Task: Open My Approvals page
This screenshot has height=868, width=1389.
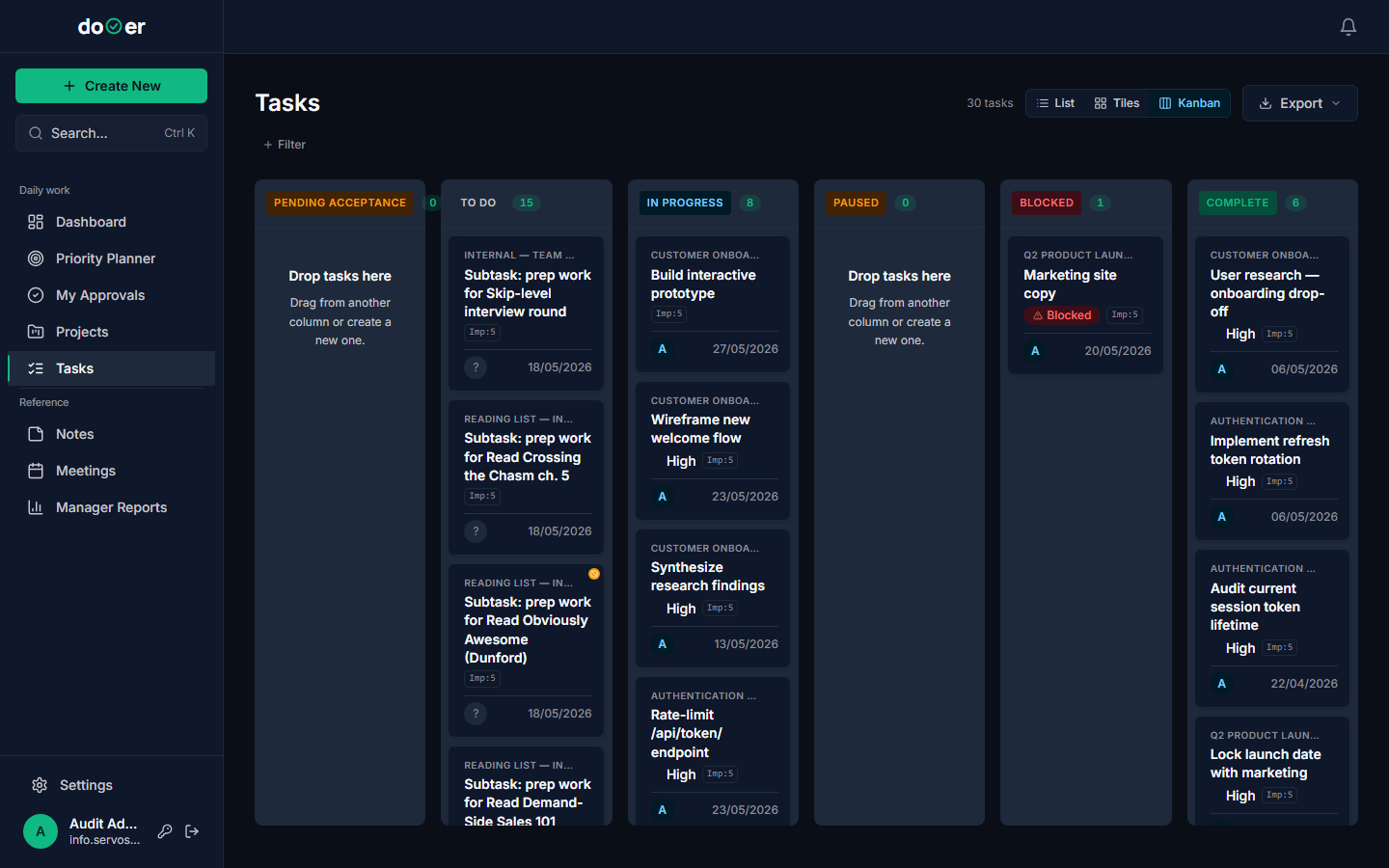Action: tap(112, 295)
